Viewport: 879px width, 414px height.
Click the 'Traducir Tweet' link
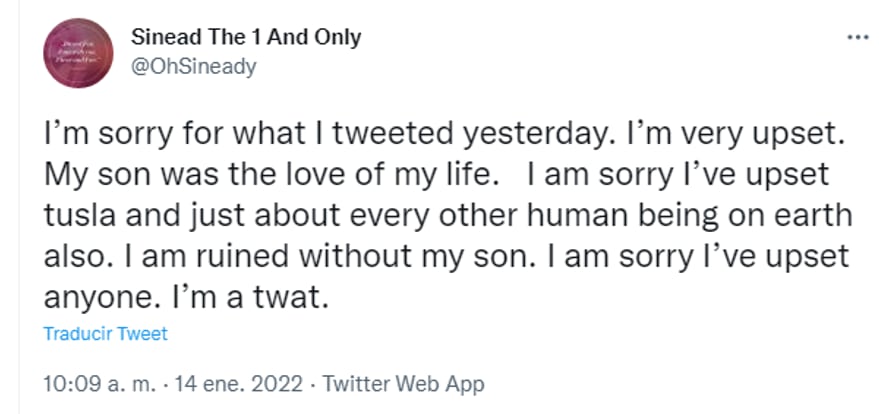(106, 334)
